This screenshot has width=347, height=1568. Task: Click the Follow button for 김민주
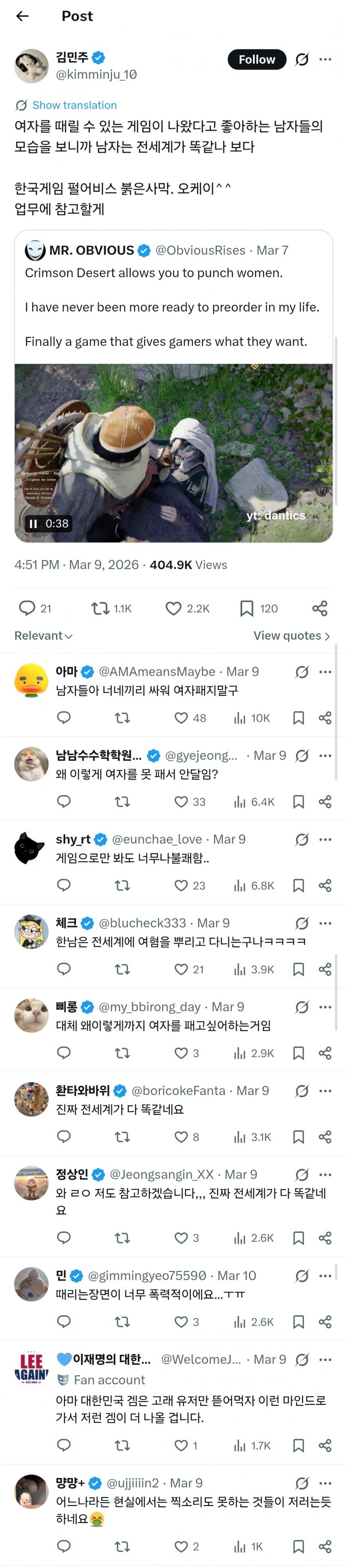[x=256, y=59]
